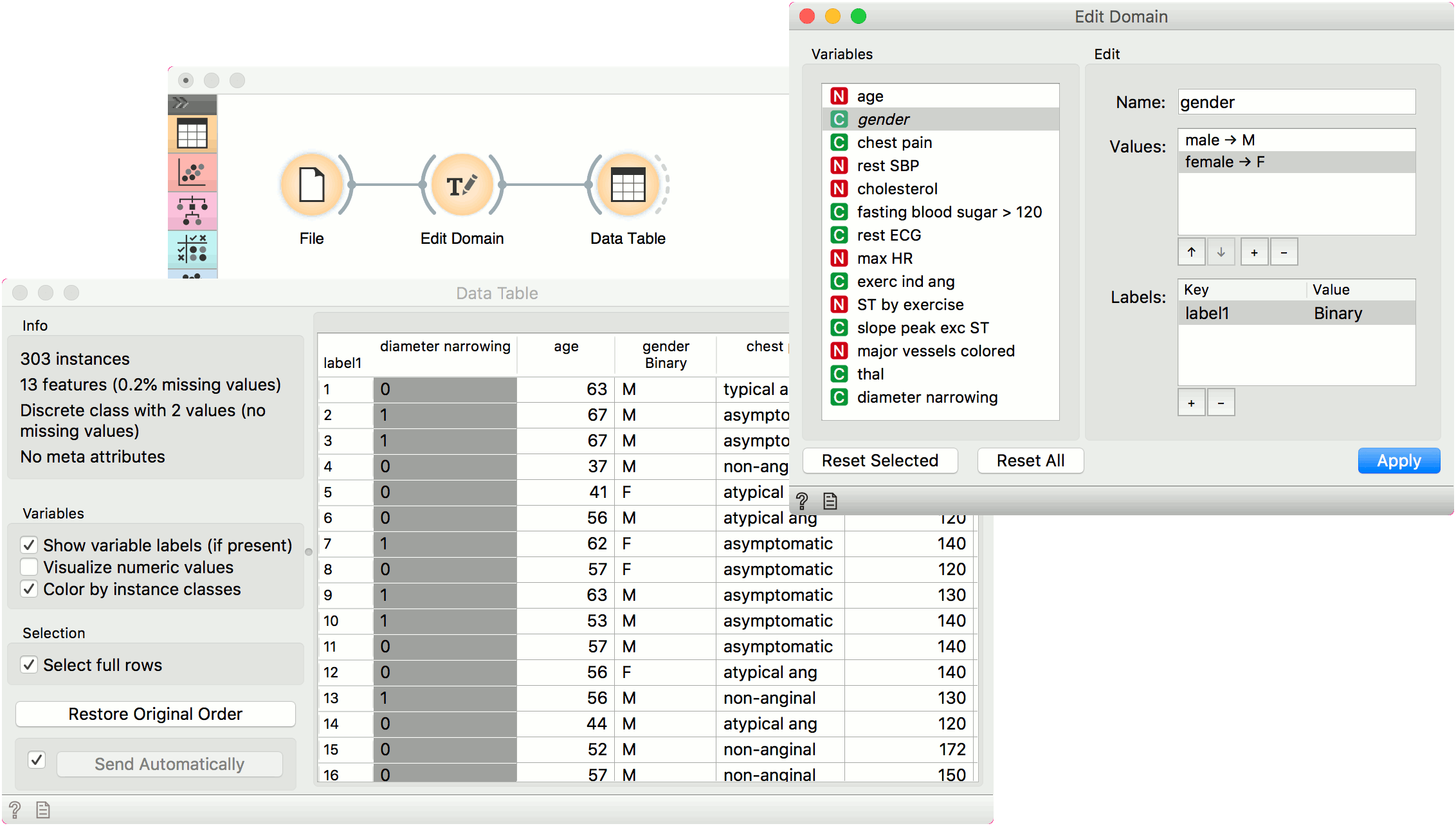Open the report icon in the Data Table window
Image resolution: width=1456 pixels, height=826 pixels.
point(42,809)
